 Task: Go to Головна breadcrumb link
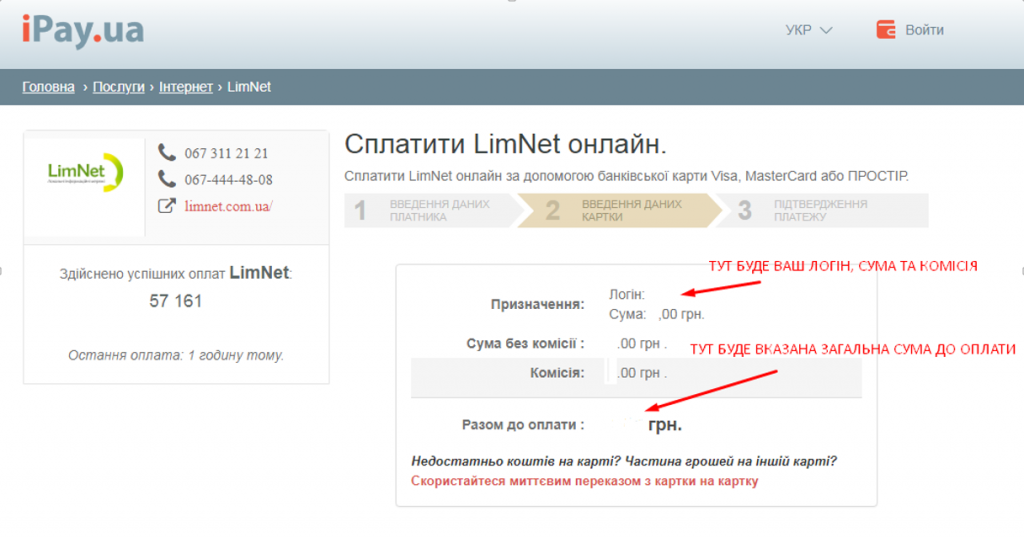[48, 87]
